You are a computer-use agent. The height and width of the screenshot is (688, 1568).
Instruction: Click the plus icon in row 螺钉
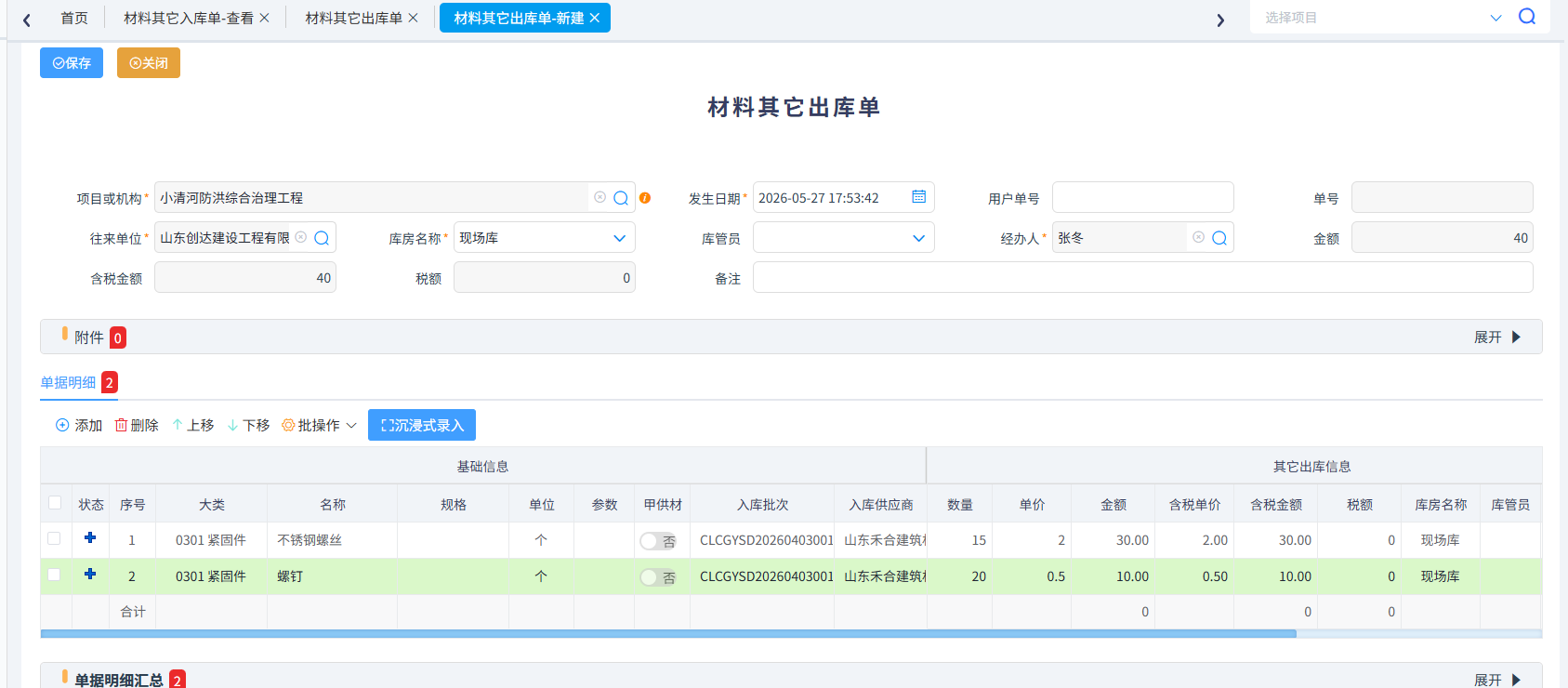[x=90, y=574]
